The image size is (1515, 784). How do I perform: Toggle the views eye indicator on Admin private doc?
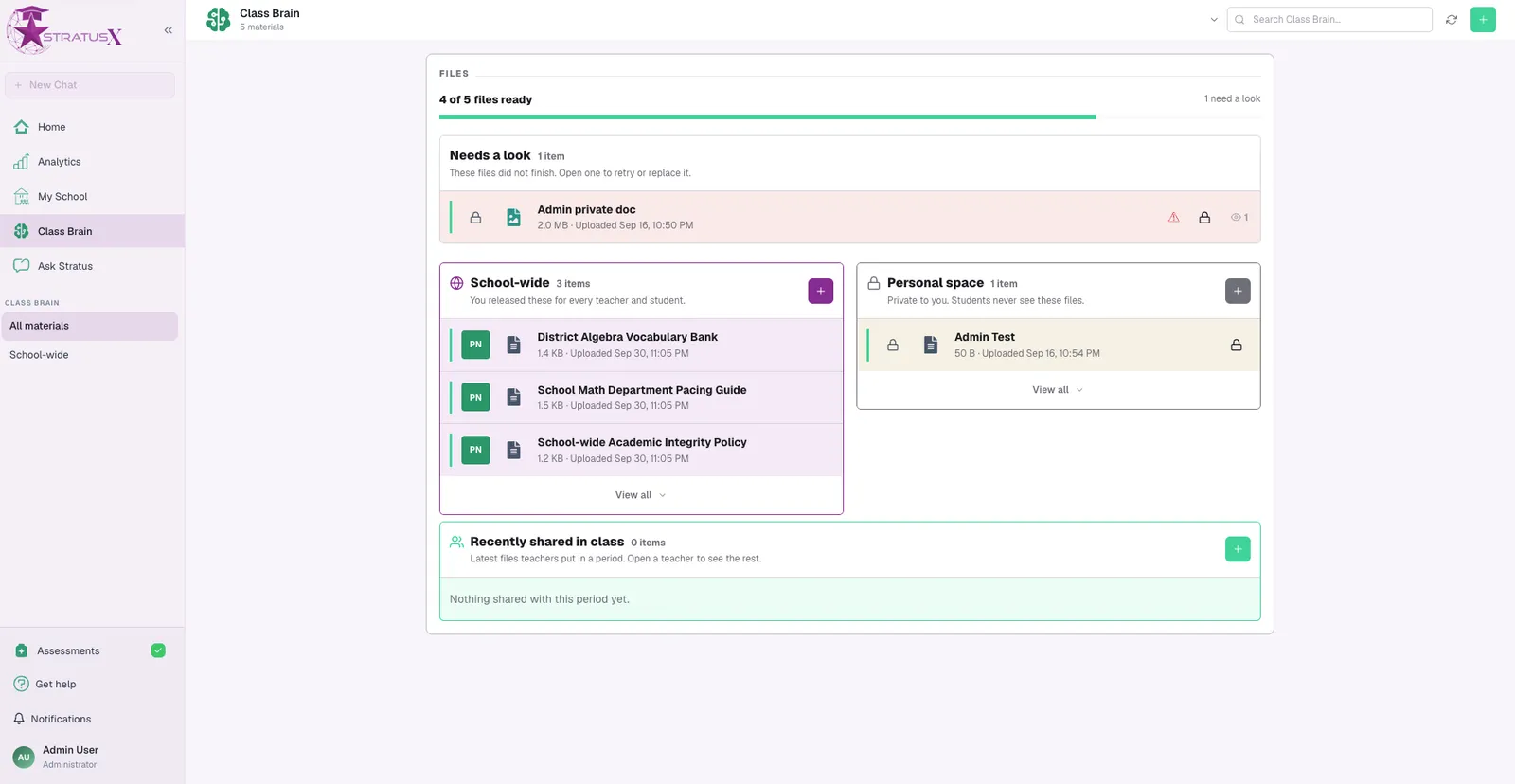1239,218
